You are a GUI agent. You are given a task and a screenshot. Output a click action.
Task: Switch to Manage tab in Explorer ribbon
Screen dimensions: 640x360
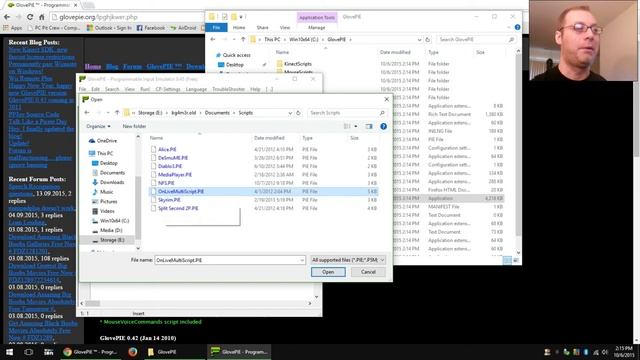click(x=316, y=27)
